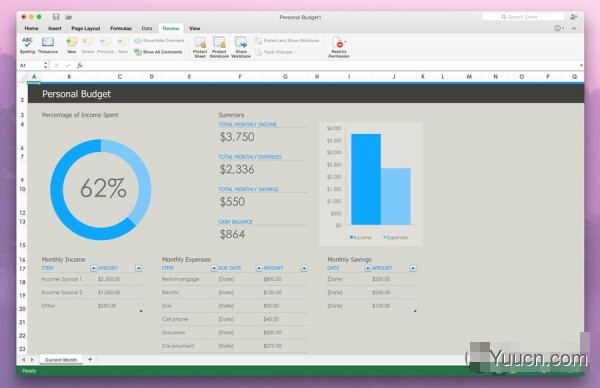Screen dimensions: 600x388
Task: Click the Search Sheet field
Action: point(523,17)
